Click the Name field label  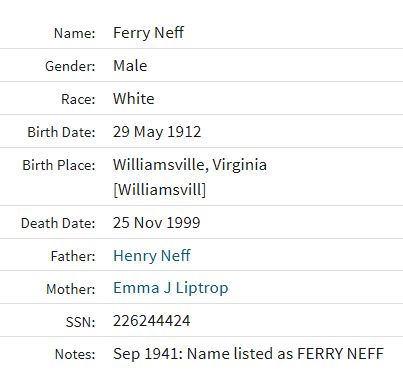pyautogui.click(x=75, y=33)
